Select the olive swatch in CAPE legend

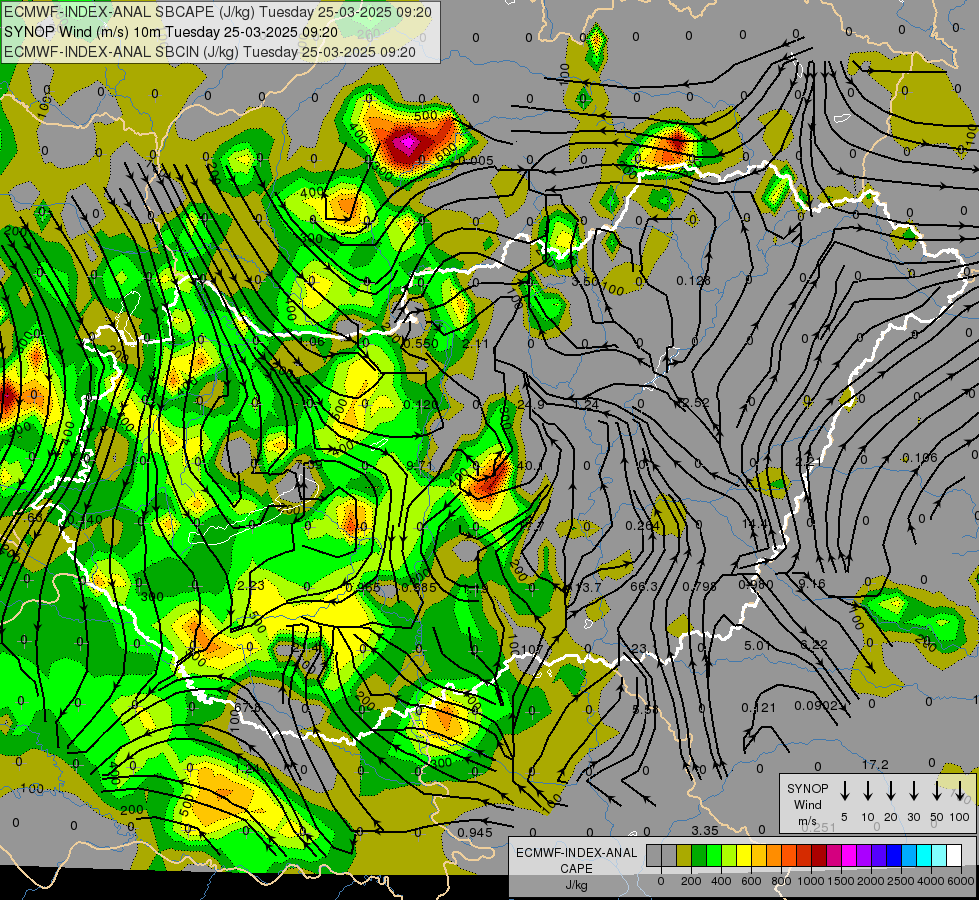click(684, 855)
